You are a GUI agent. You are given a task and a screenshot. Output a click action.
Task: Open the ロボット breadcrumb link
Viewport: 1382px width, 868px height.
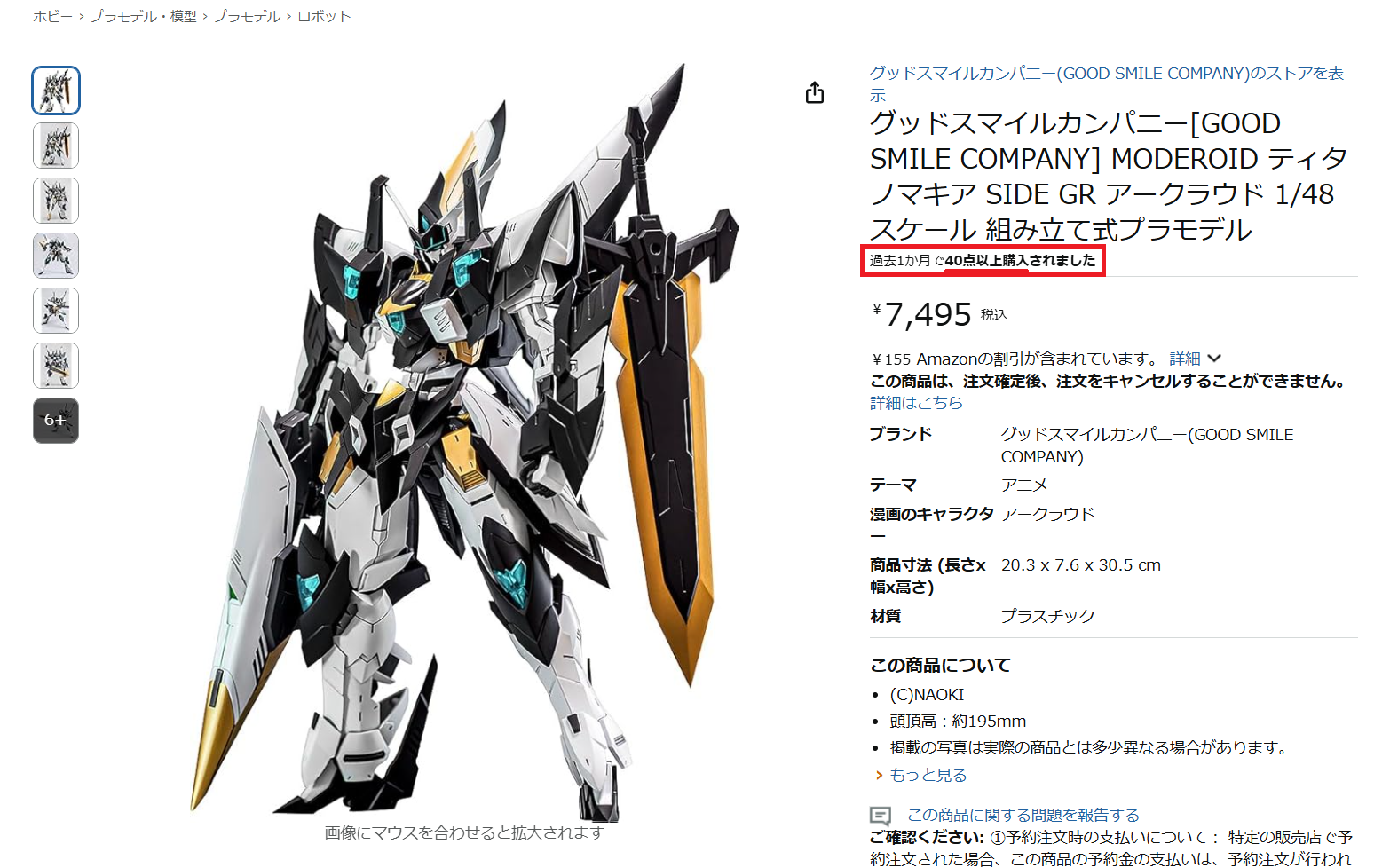click(324, 16)
